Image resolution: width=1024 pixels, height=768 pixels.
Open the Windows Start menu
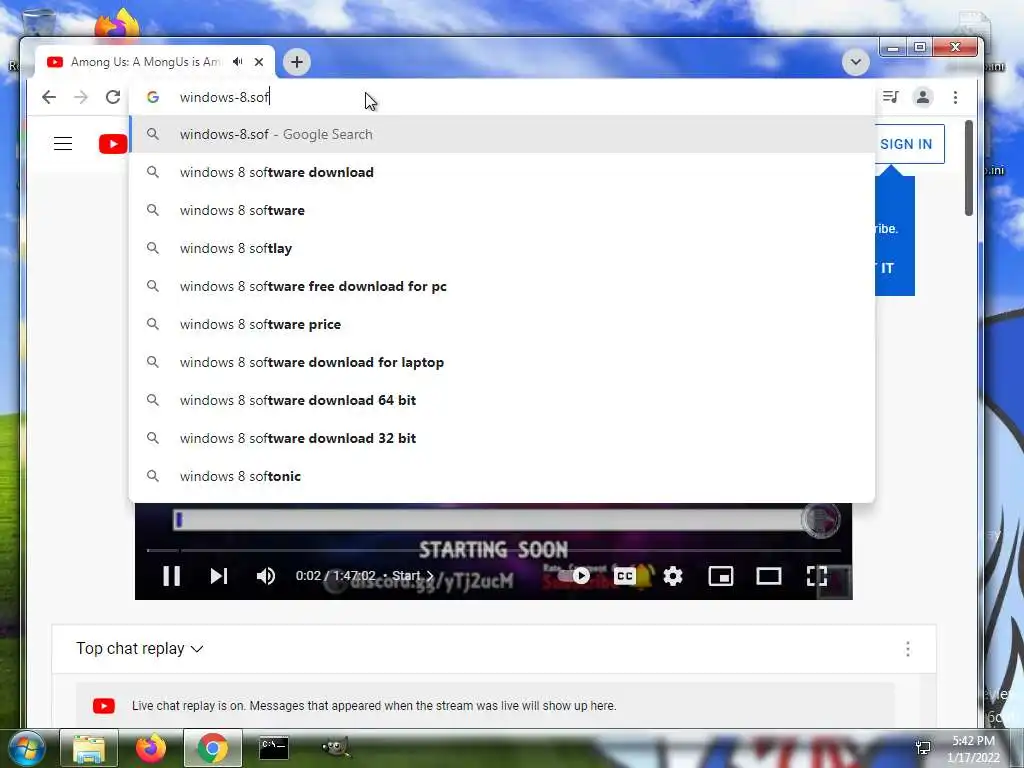coord(26,748)
